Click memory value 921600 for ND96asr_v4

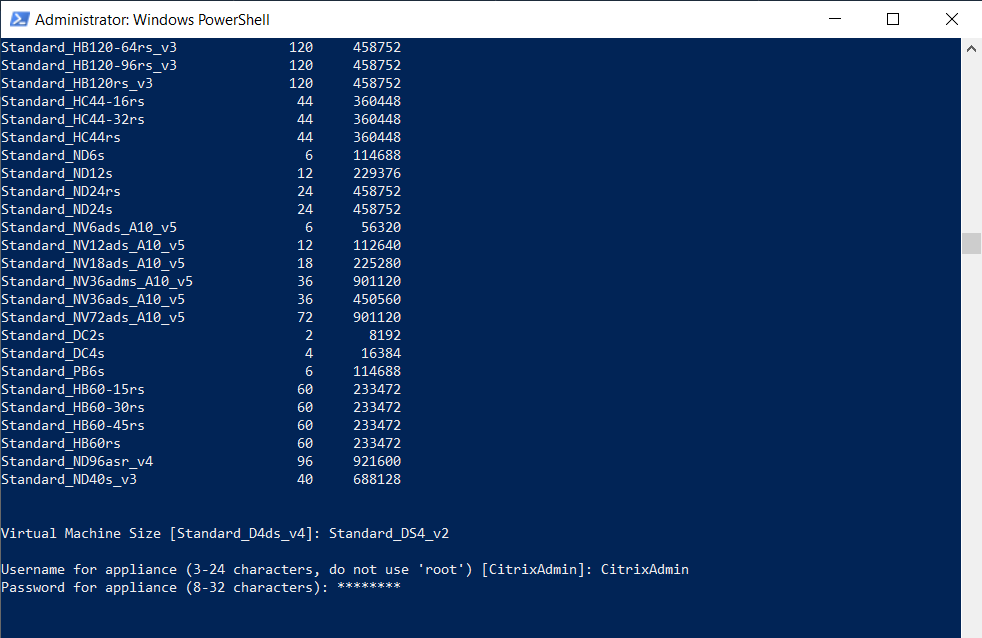pyautogui.click(x=377, y=461)
